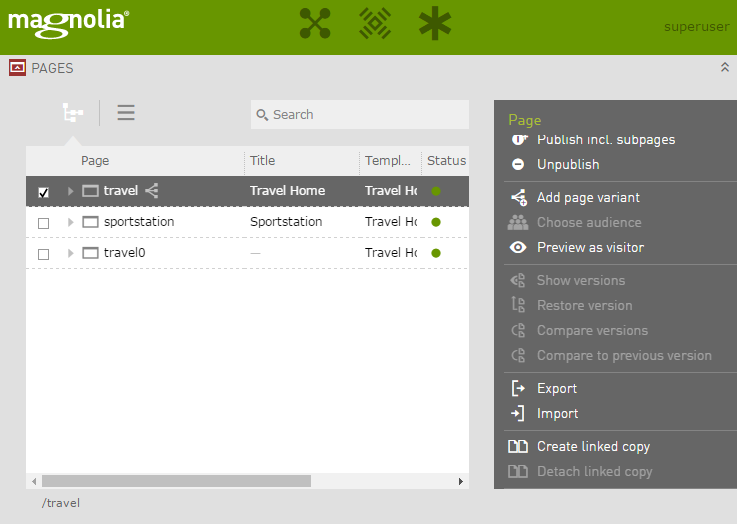The width and height of the screenshot is (737, 524).
Task: Open the App launcher icon in header
Action: tap(315, 23)
